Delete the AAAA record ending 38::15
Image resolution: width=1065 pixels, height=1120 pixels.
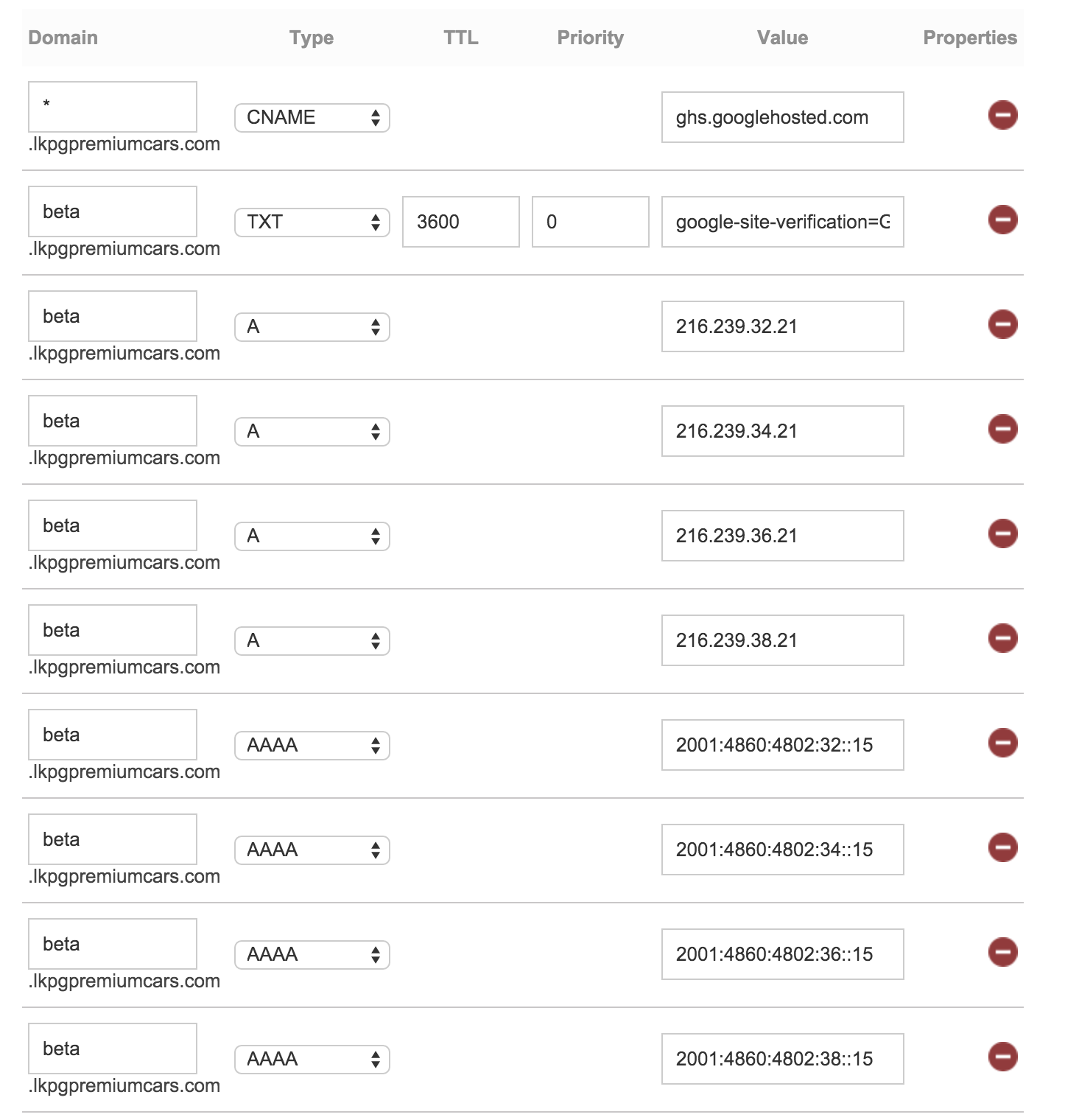pyautogui.click(x=1002, y=1057)
